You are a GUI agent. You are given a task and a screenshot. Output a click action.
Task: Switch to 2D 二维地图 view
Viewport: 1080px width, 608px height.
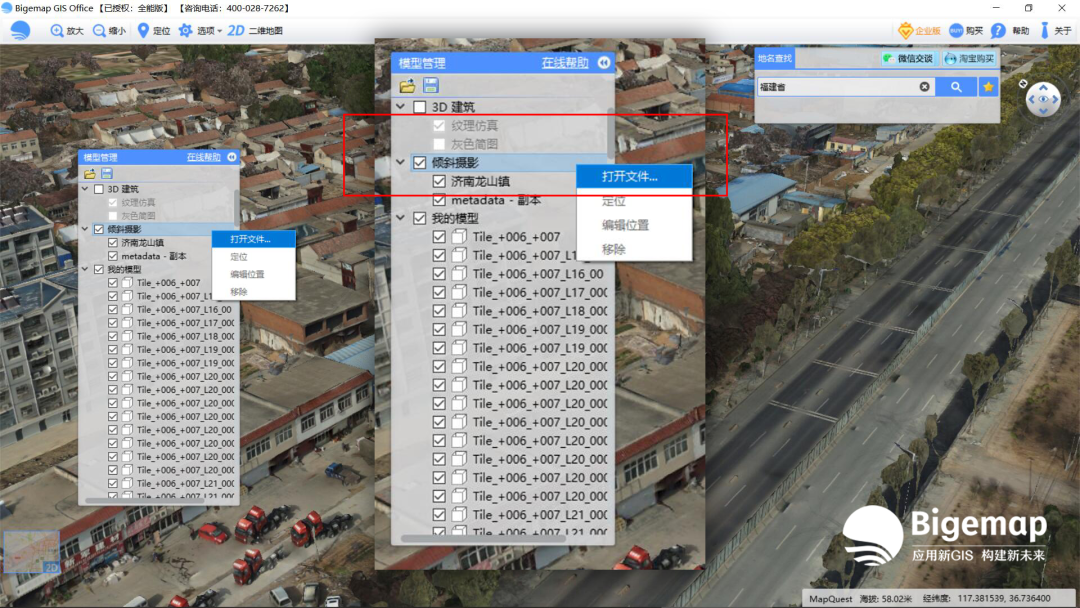[255, 31]
